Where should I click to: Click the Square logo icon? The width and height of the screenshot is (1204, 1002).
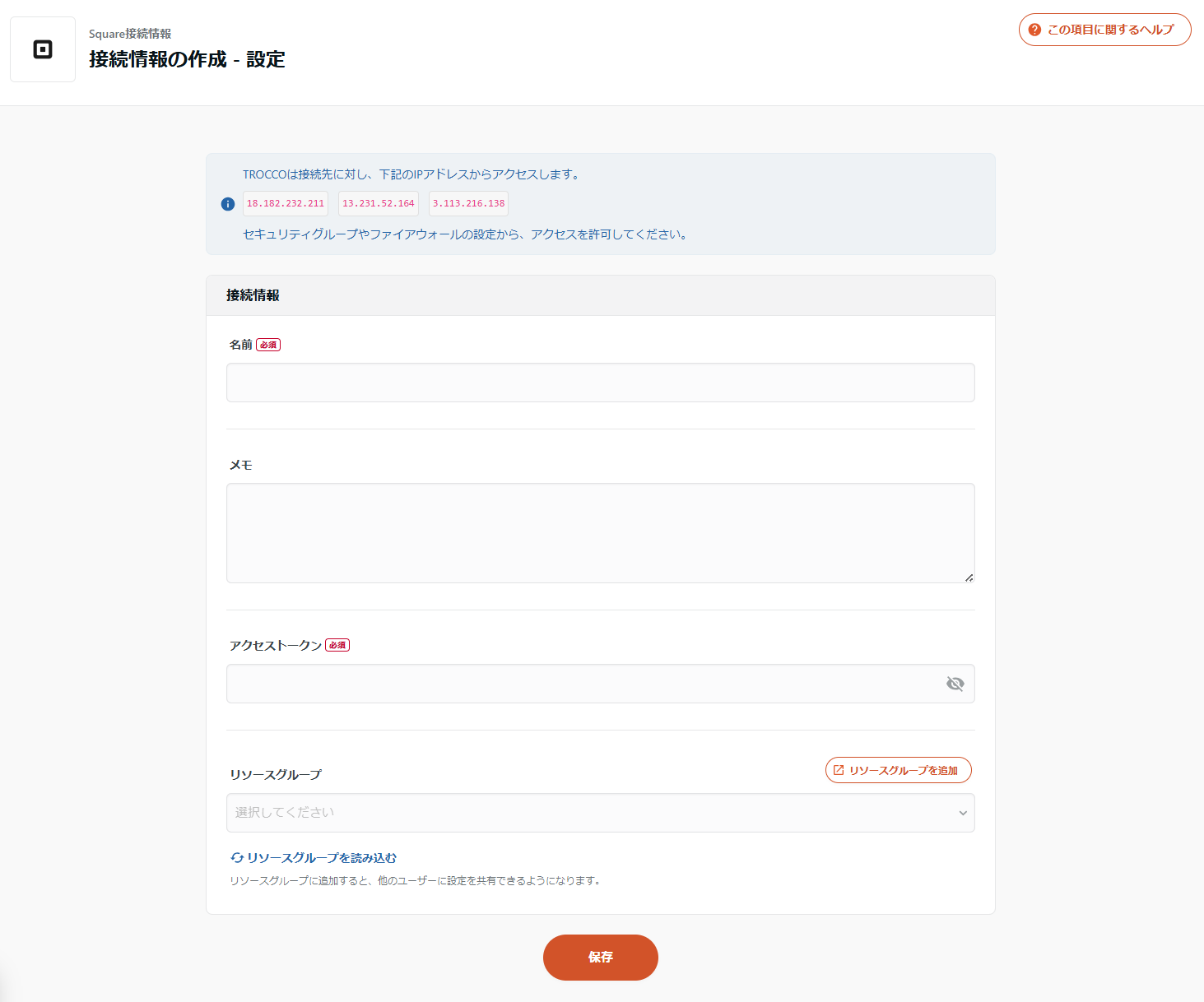coord(43,49)
